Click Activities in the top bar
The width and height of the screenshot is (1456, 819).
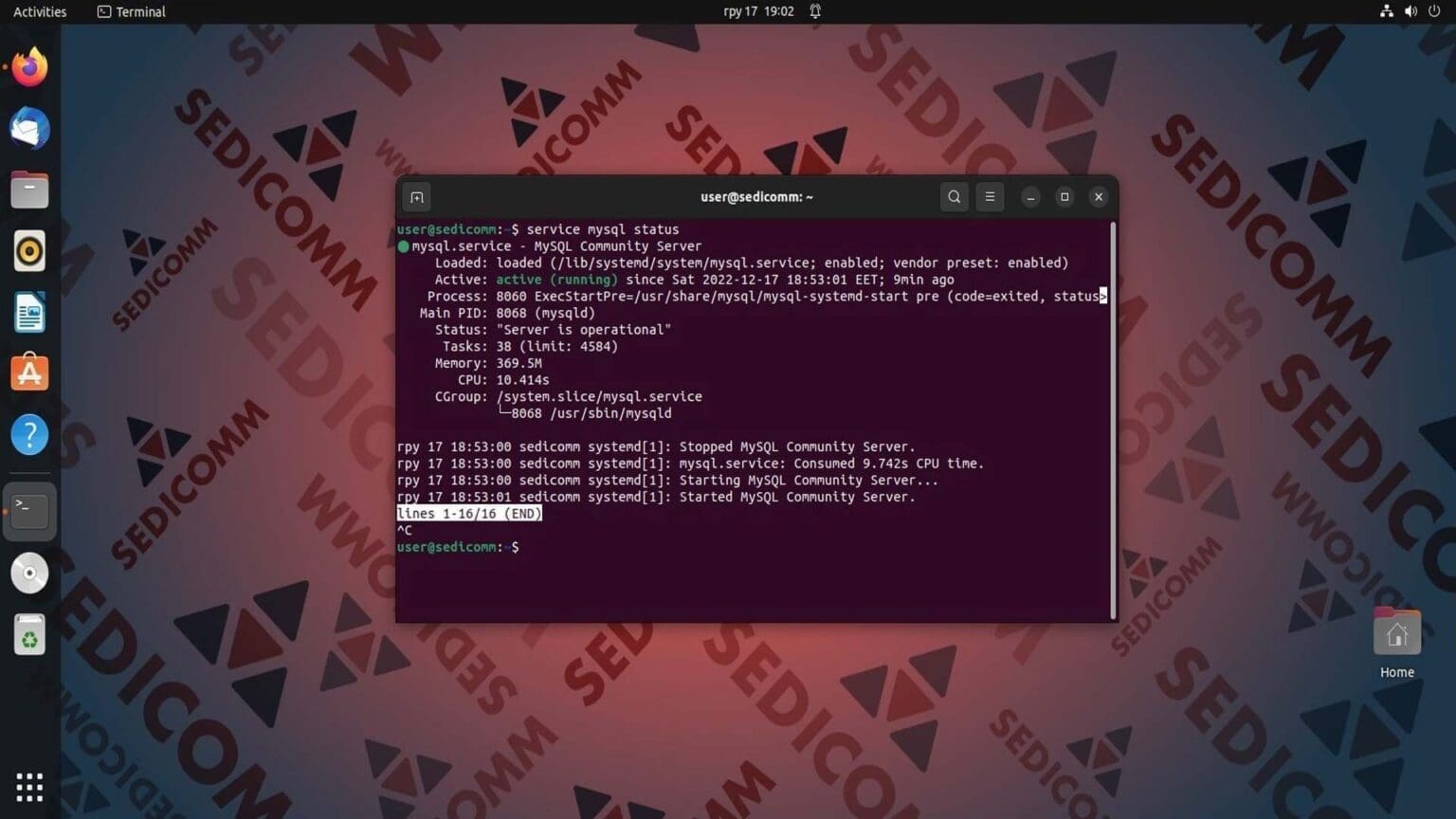[40, 11]
